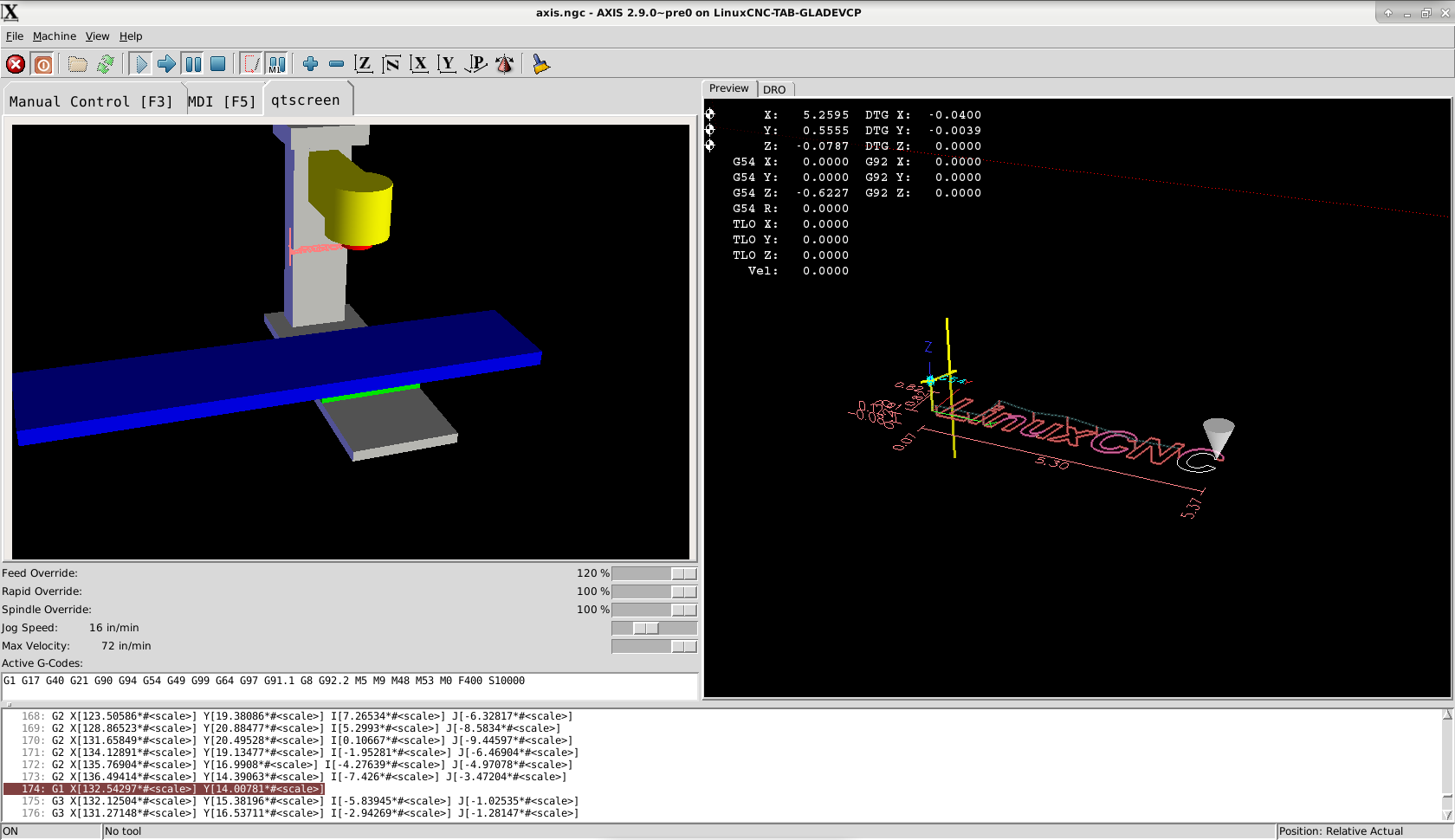Open a G-code file with the folder icon
The width and height of the screenshot is (1455, 840).
(x=78, y=64)
